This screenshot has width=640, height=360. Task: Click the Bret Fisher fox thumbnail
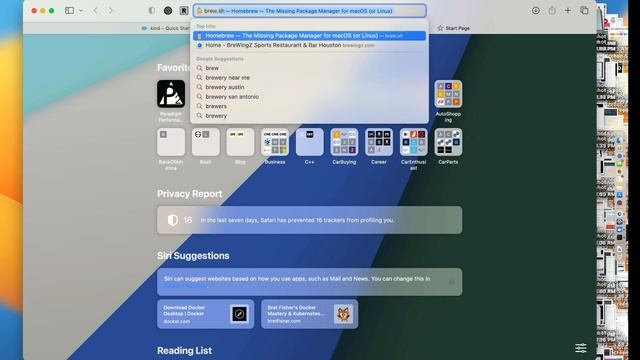(x=343, y=314)
